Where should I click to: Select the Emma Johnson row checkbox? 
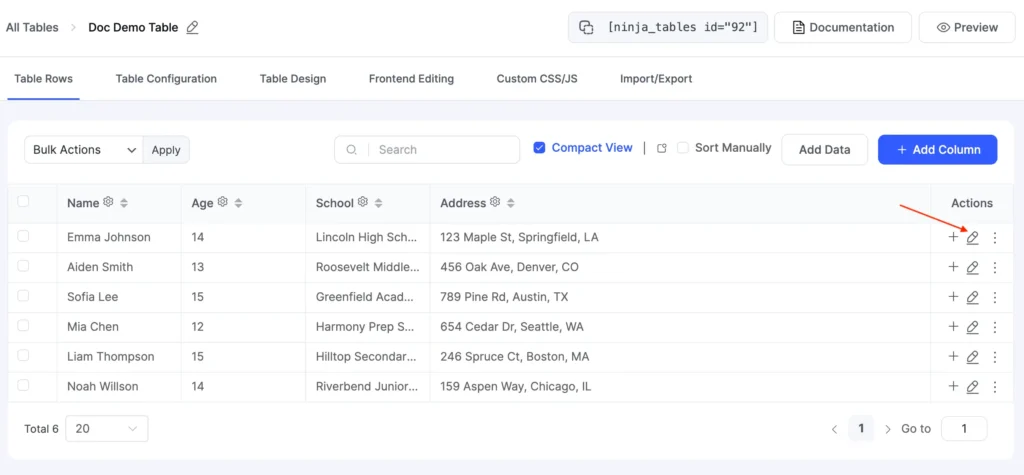[23, 237]
